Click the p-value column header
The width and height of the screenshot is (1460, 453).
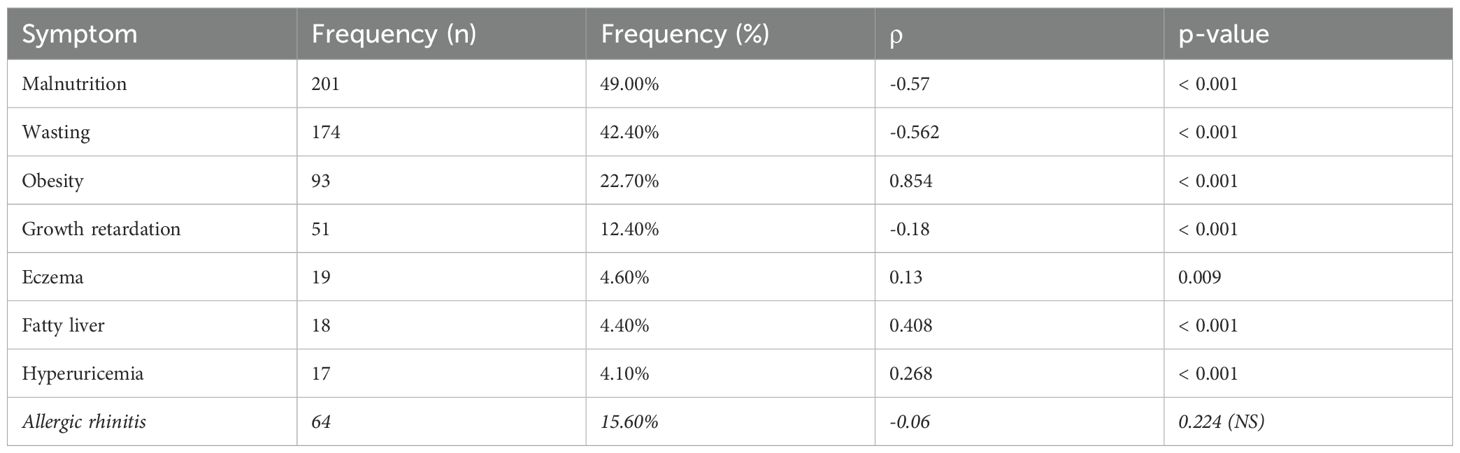click(1220, 33)
